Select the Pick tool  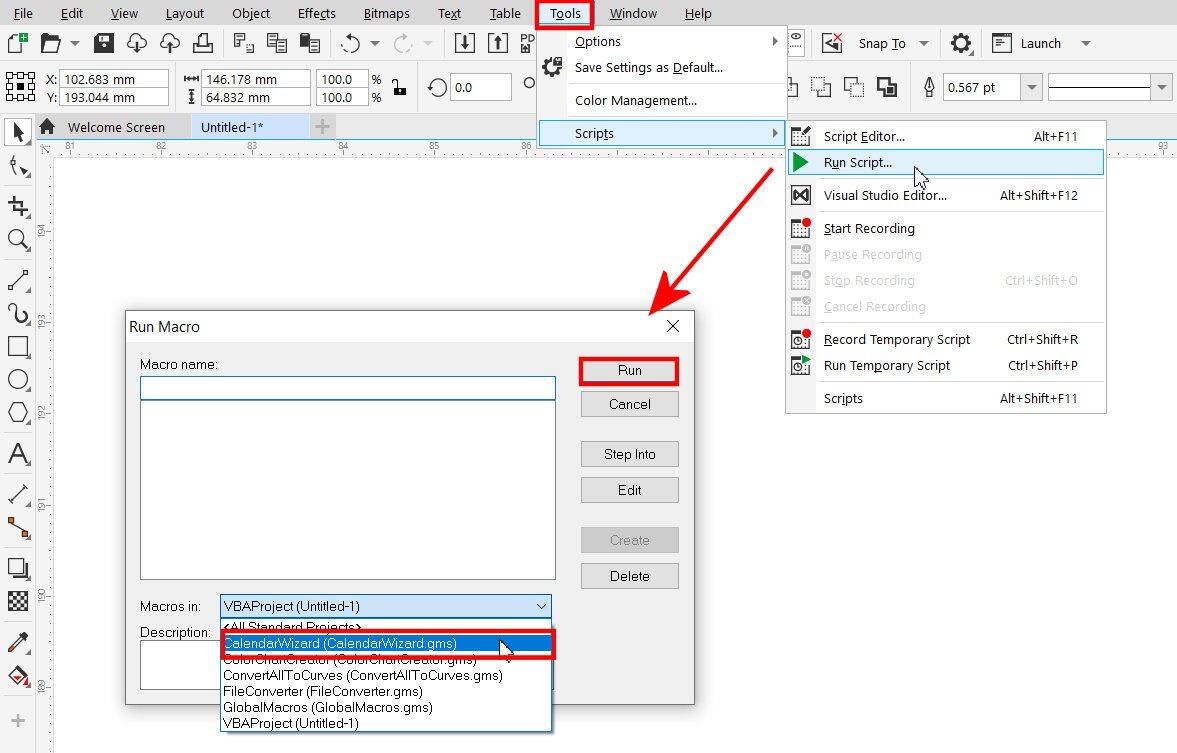pyautogui.click(x=17, y=132)
